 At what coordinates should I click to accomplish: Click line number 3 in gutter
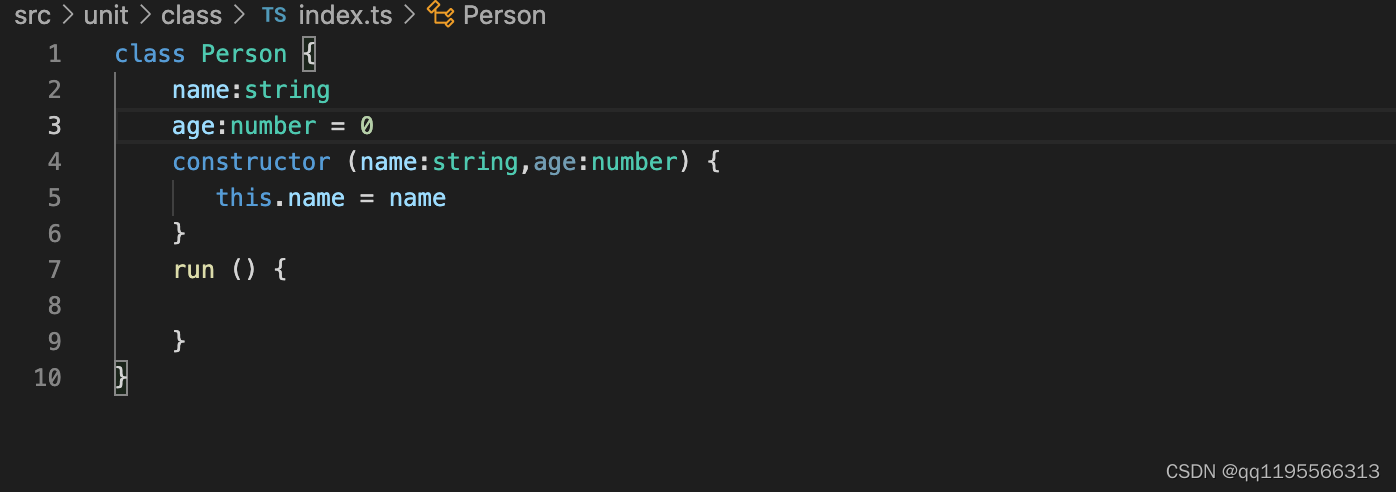point(54,126)
